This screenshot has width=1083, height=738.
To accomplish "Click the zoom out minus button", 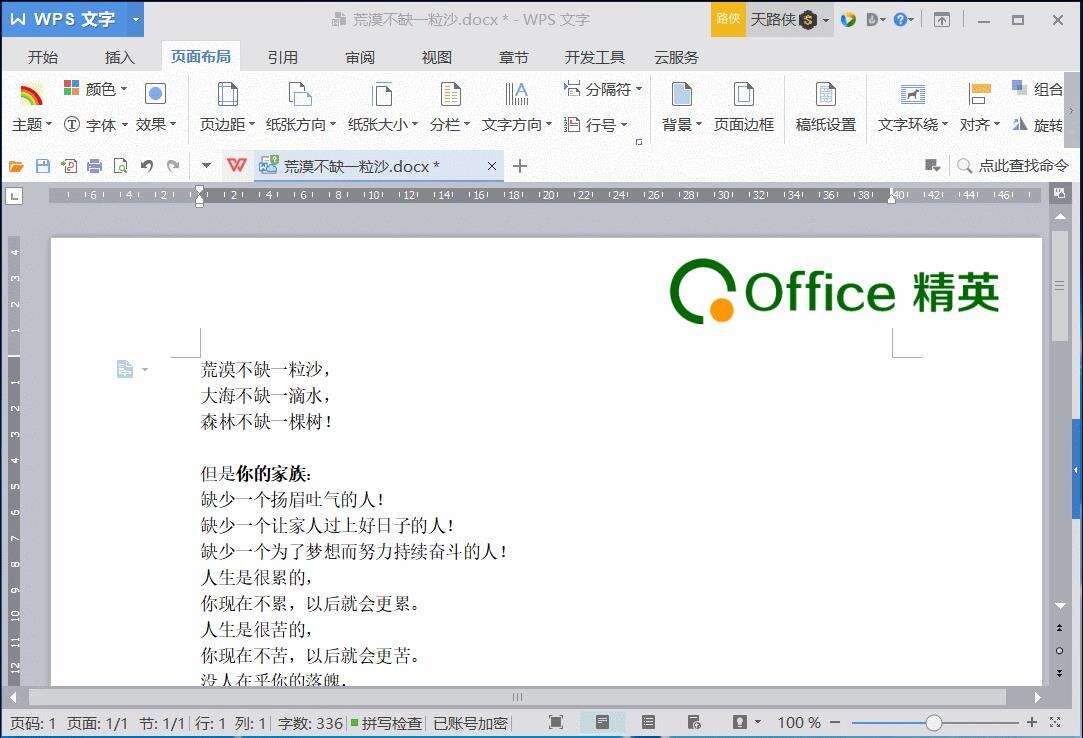I will (835, 723).
